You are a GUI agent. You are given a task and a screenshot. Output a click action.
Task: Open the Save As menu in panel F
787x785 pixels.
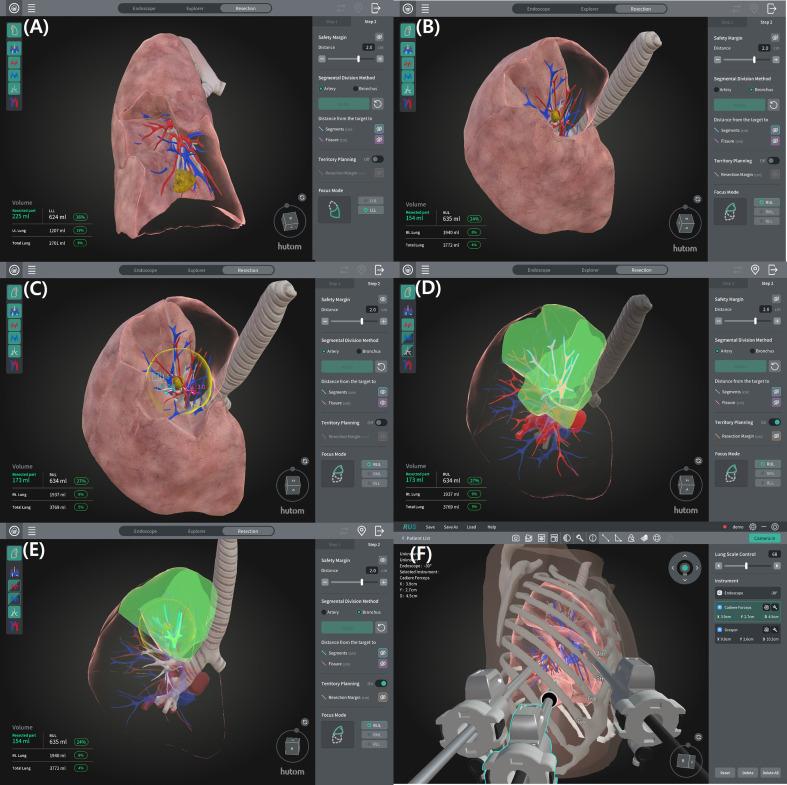tap(451, 527)
